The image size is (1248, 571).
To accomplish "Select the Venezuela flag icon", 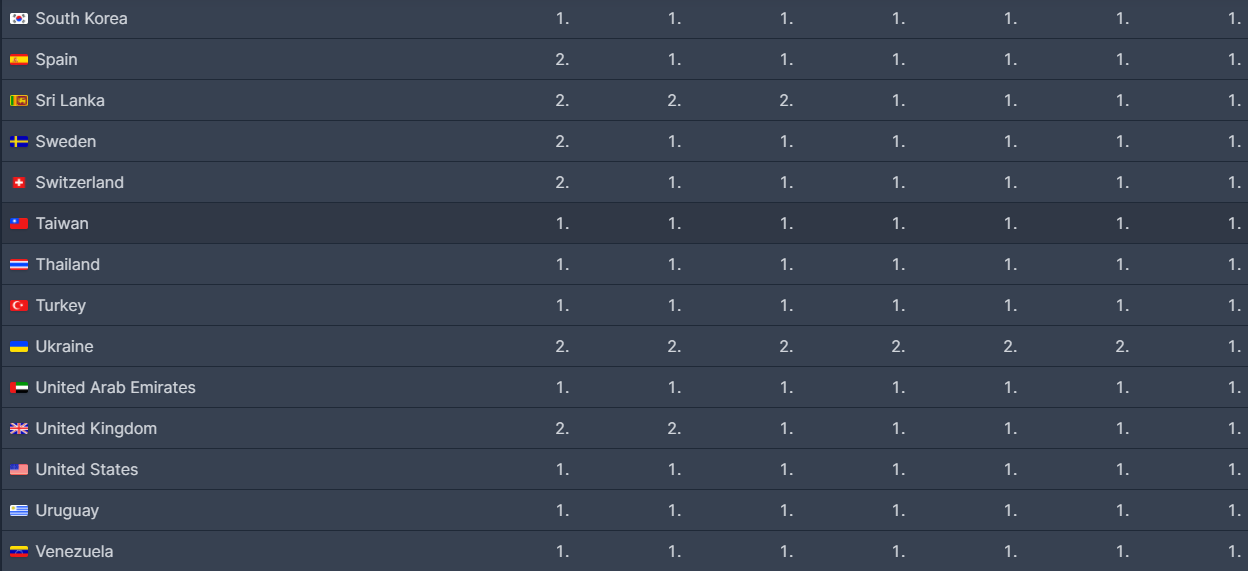I will click(x=19, y=552).
